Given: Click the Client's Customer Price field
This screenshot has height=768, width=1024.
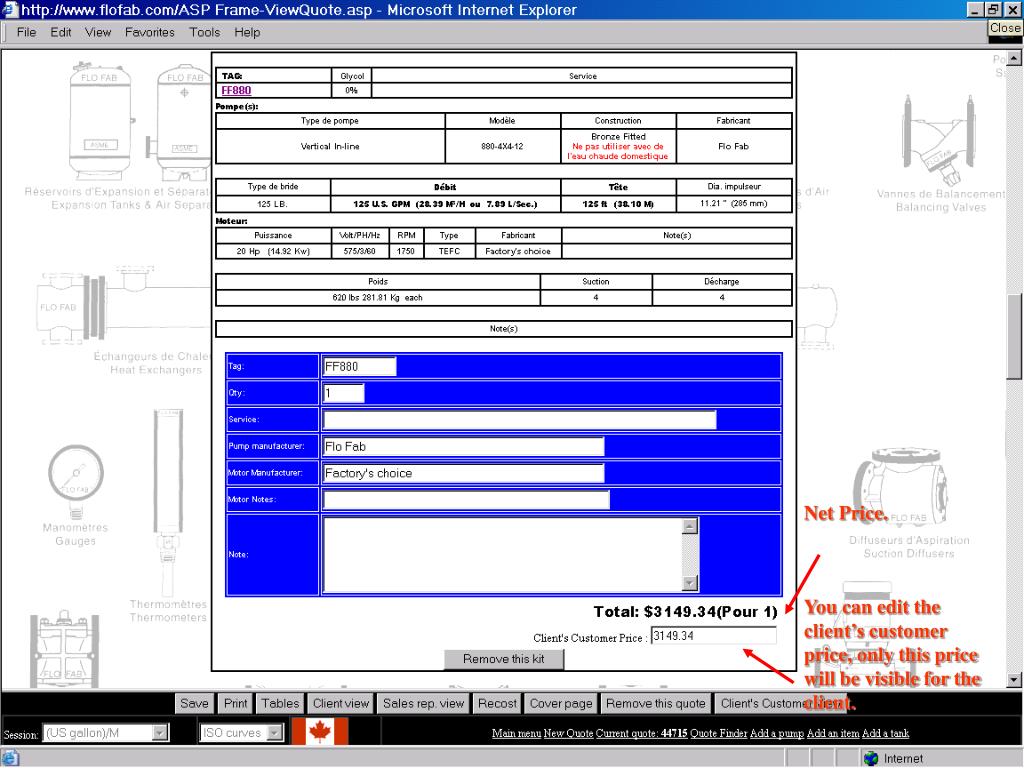Looking at the screenshot, I should [714, 635].
